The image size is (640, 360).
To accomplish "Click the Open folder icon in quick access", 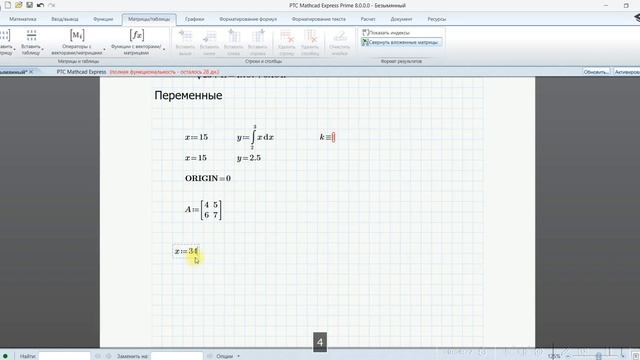I will (19, 5).
